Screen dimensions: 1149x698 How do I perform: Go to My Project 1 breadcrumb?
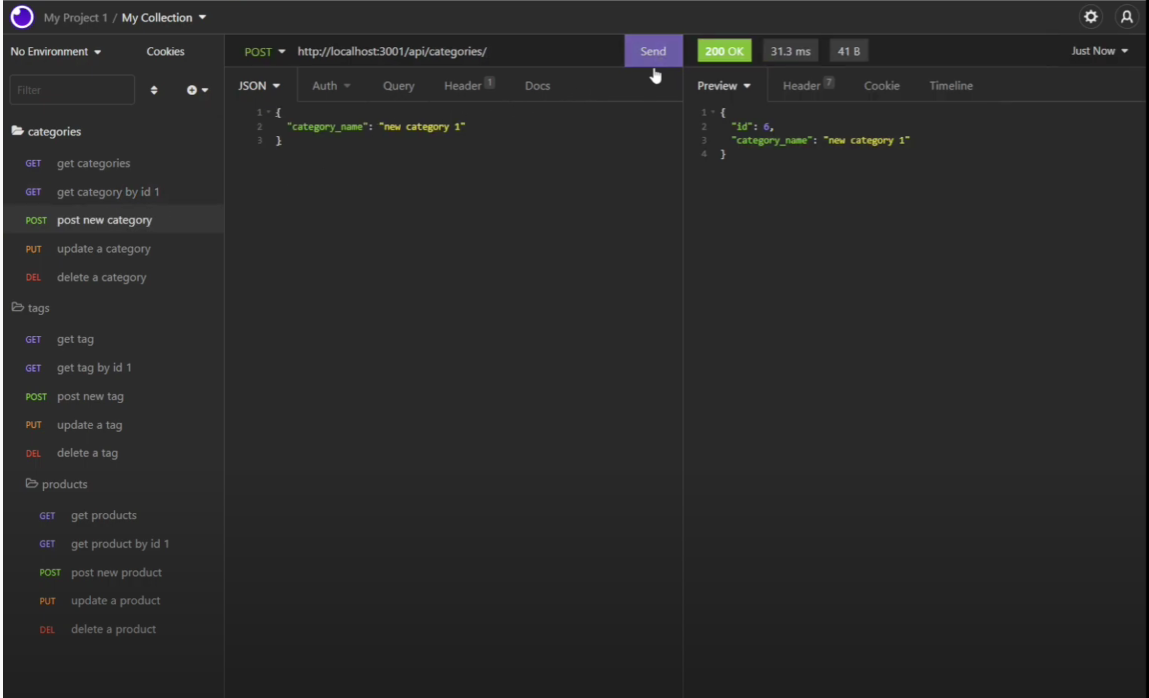[x=75, y=18]
